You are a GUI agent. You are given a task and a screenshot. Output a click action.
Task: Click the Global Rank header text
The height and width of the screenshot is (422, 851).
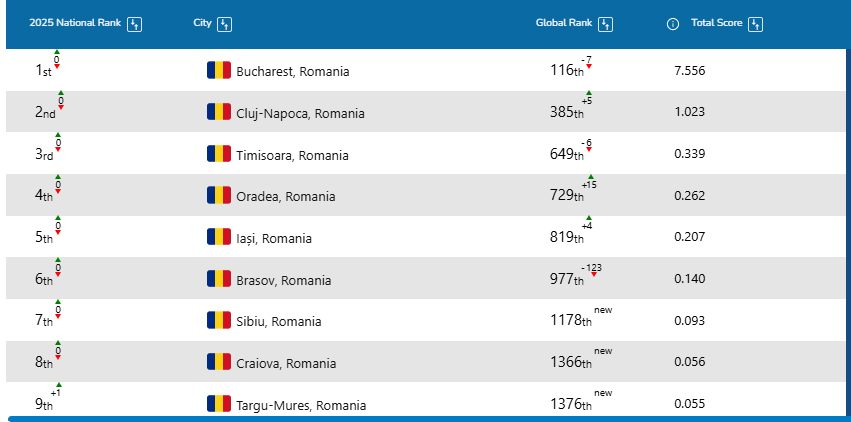coord(564,23)
